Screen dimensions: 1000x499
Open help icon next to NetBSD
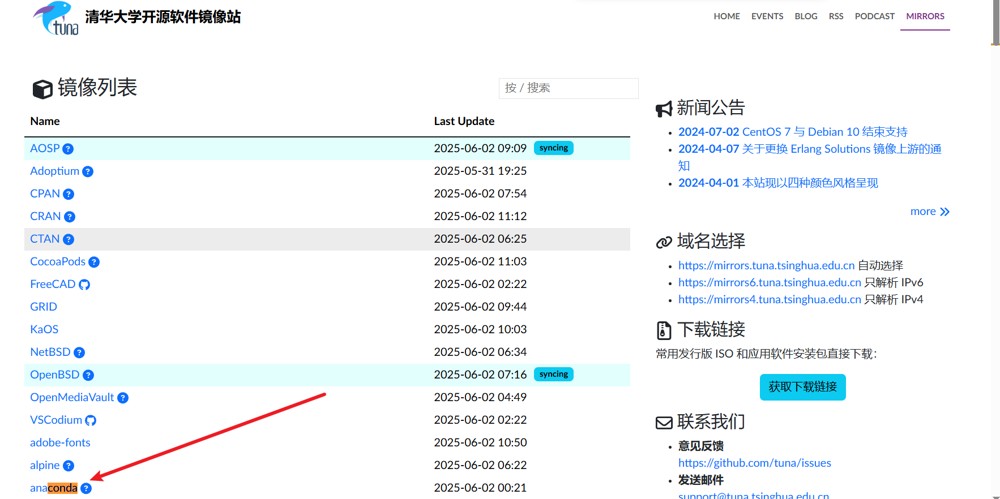coord(79,352)
